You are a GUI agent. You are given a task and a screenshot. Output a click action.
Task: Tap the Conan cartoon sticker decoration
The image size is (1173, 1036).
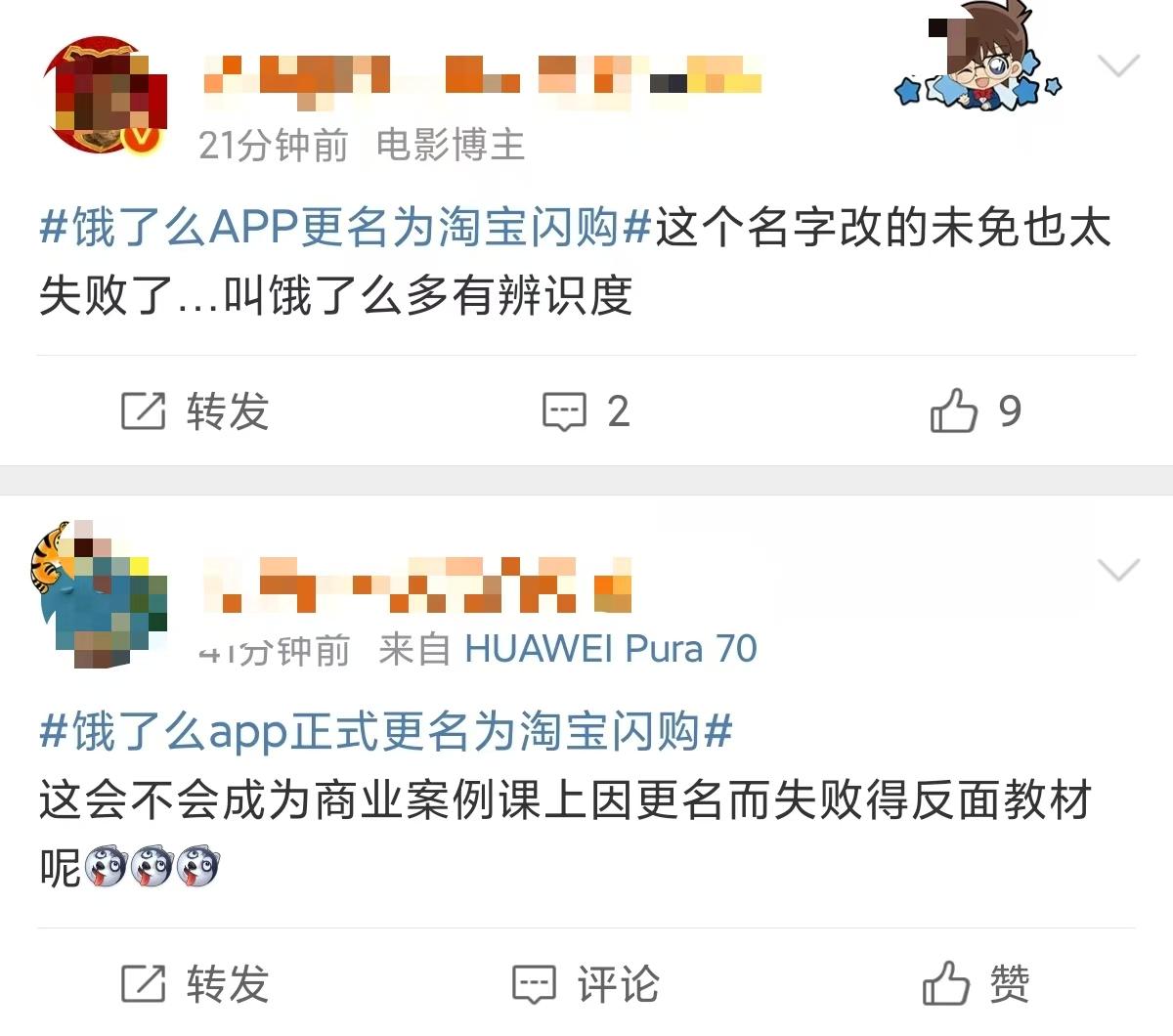(x=979, y=59)
